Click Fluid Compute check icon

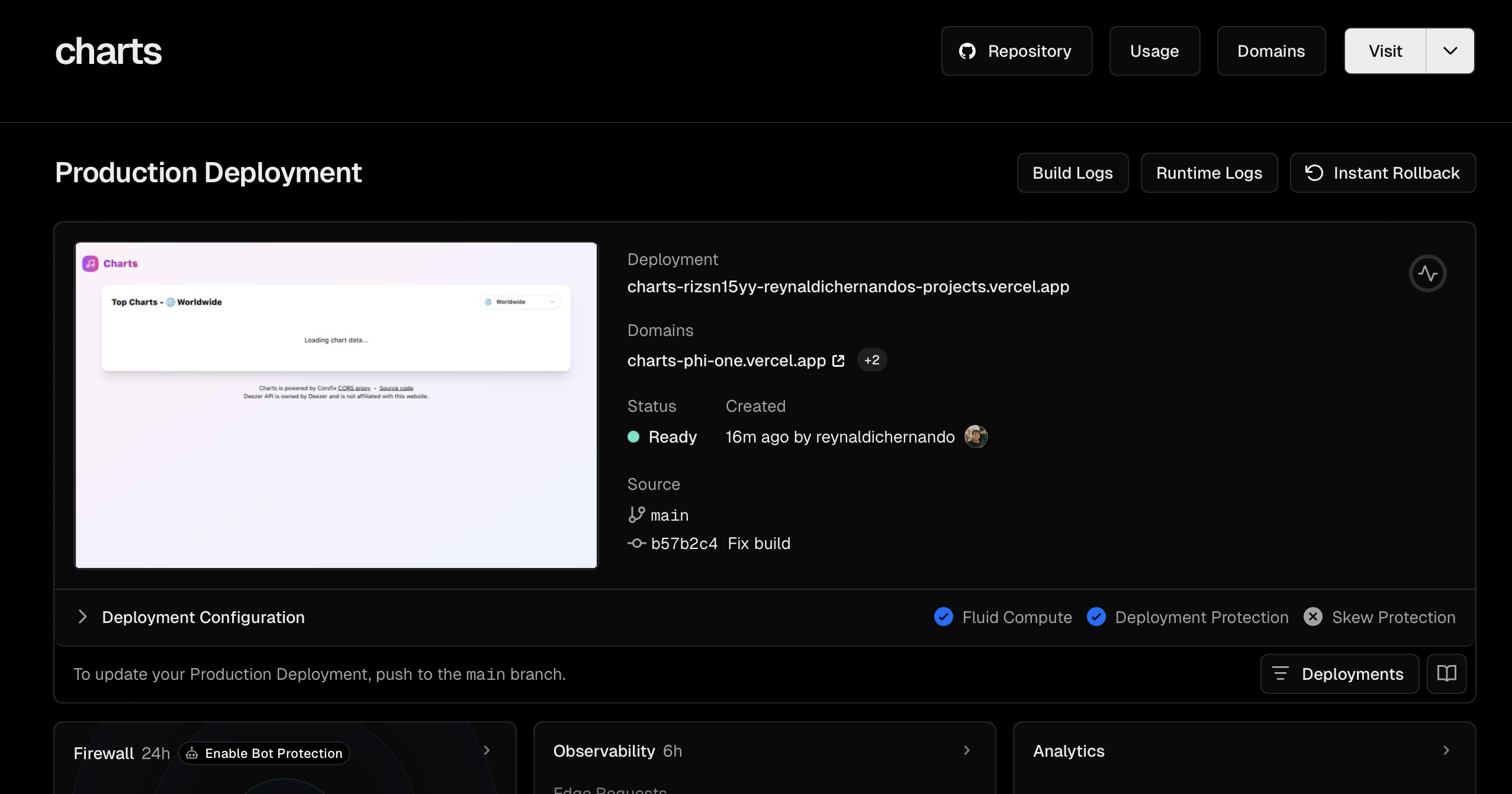pos(944,617)
